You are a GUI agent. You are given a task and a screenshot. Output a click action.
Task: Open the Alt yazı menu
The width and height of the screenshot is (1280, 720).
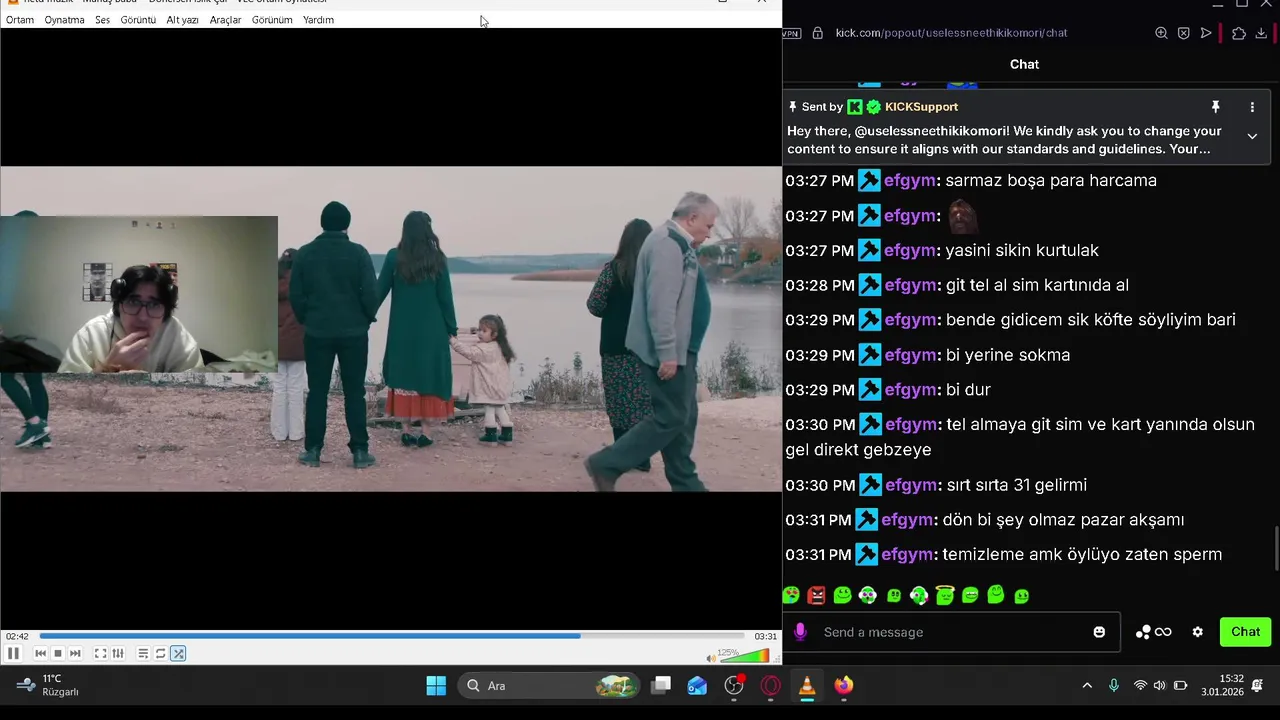[x=183, y=20]
